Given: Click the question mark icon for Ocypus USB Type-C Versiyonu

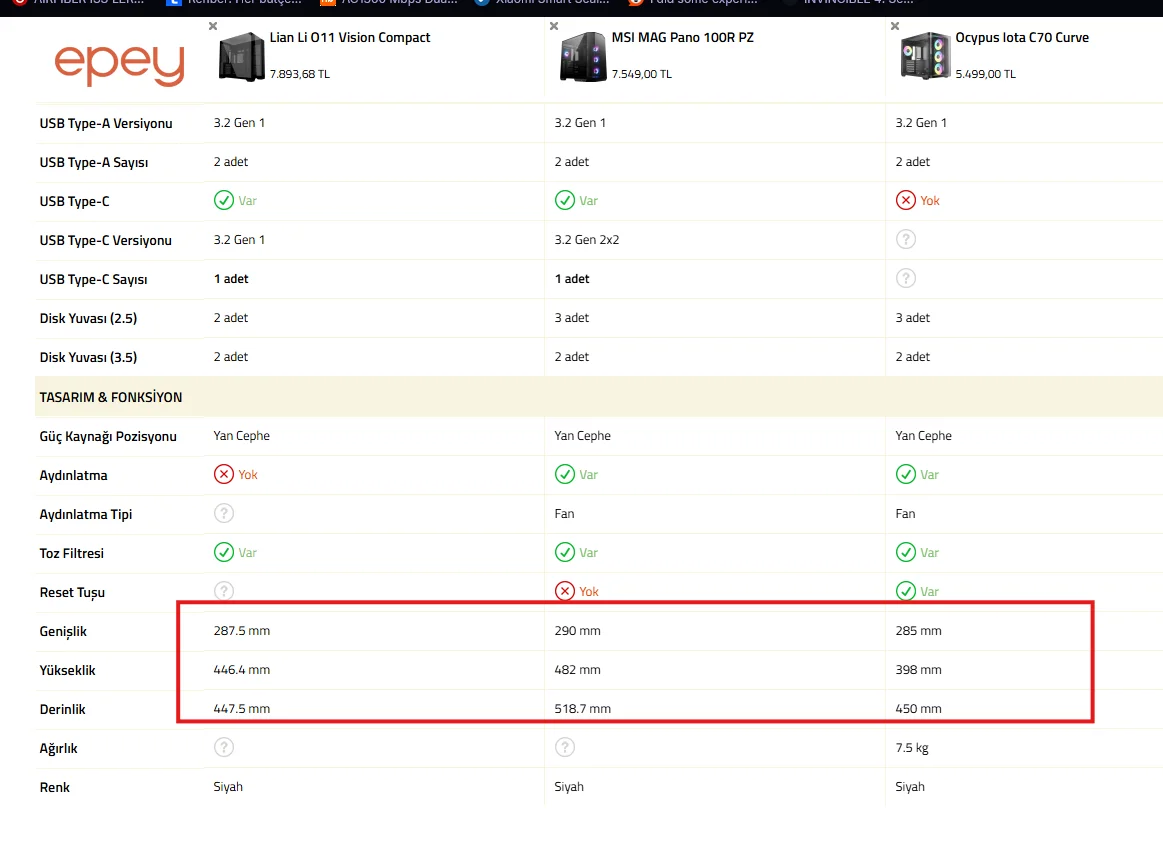Looking at the screenshot, I should point(906,240).
